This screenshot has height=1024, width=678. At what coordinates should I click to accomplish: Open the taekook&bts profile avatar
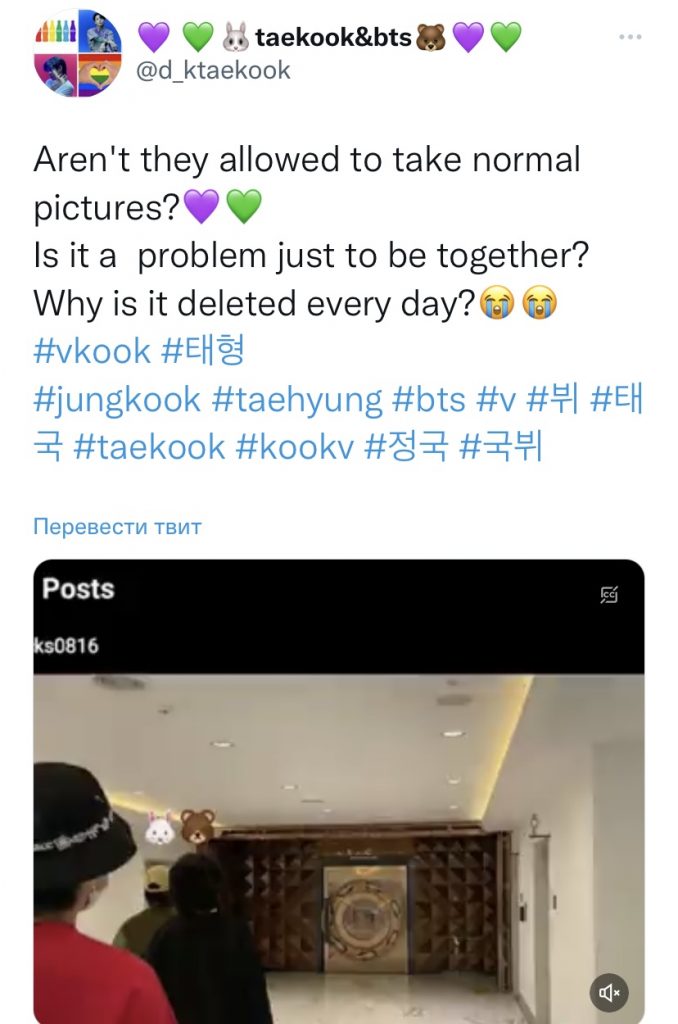(78, 54)
